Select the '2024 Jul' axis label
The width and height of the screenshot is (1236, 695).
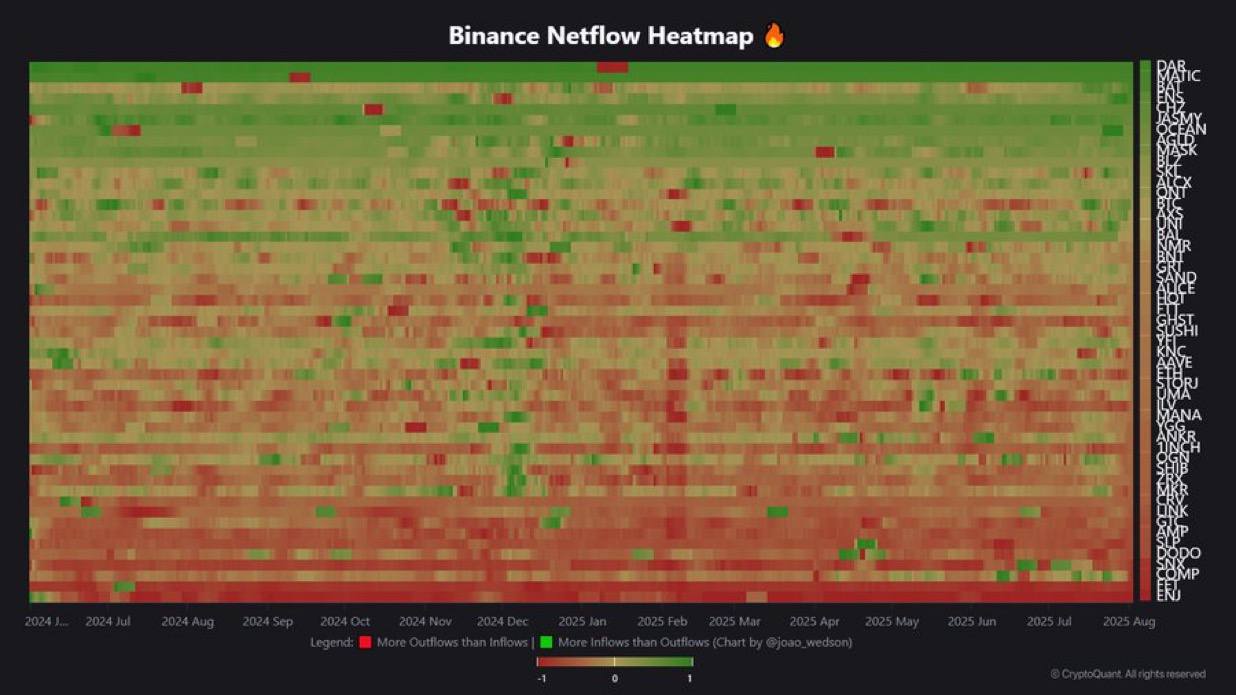pyautogui.click(x=108, y=621)
